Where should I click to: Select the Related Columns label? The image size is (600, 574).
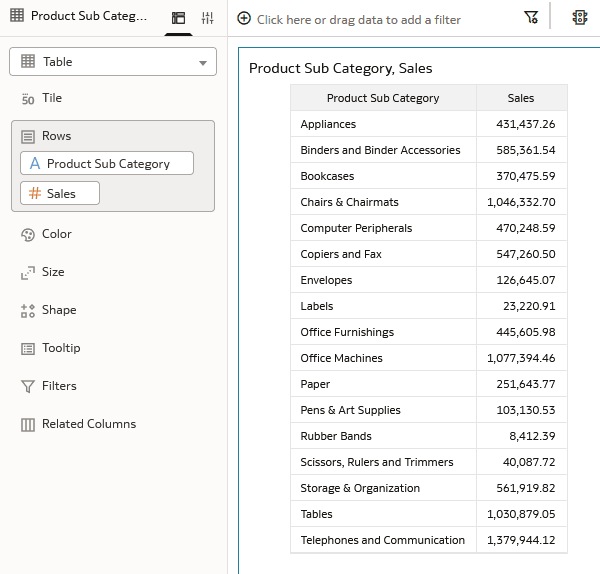click(x=89, y=424)
